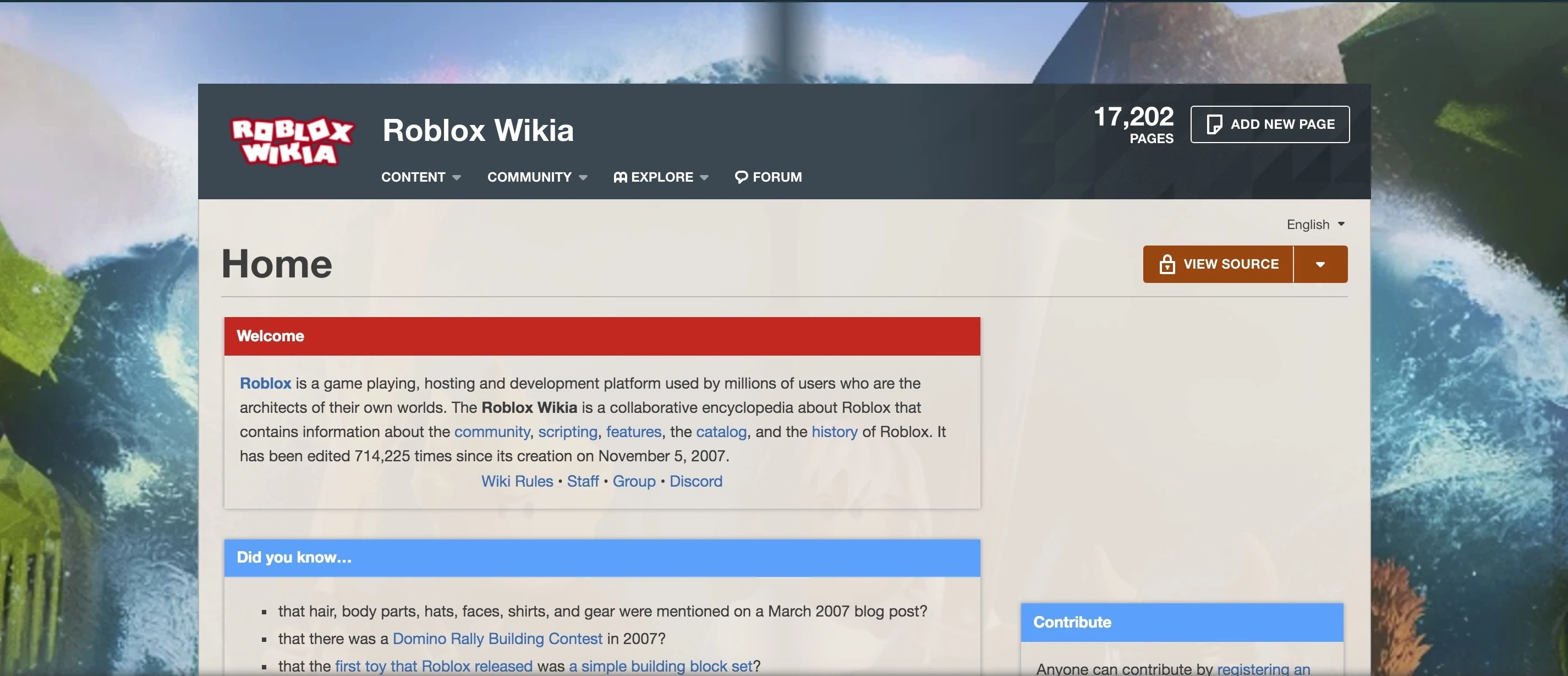Click the Roblox Wikia logo

[291, 141]
